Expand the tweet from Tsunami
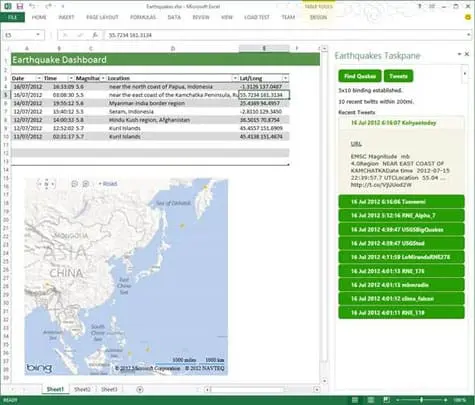475x405 pixels. click(x=401, y=202)
